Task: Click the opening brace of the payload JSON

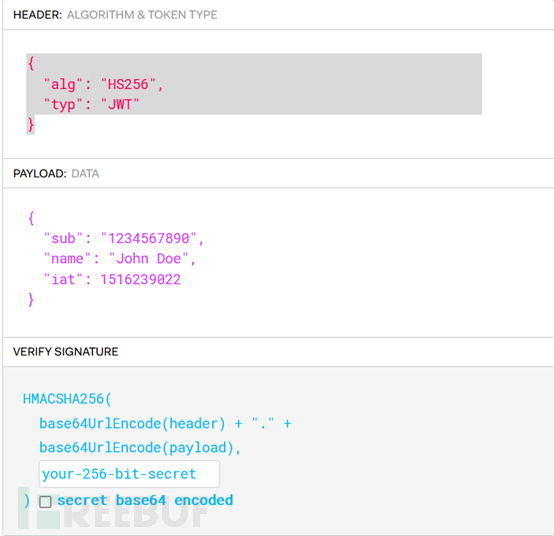Action: point(31,218)
